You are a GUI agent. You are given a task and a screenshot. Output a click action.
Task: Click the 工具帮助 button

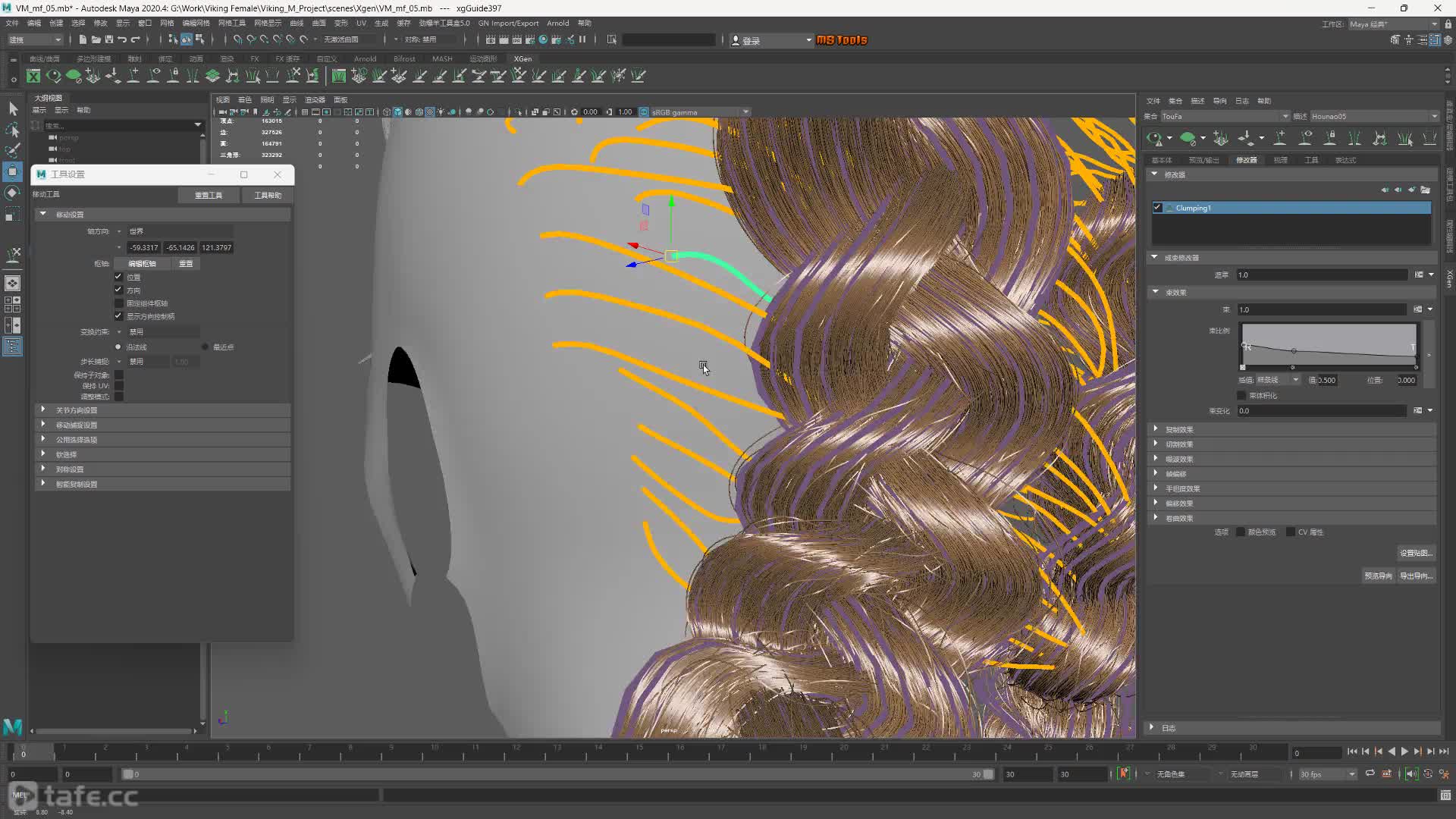[268, 195]
